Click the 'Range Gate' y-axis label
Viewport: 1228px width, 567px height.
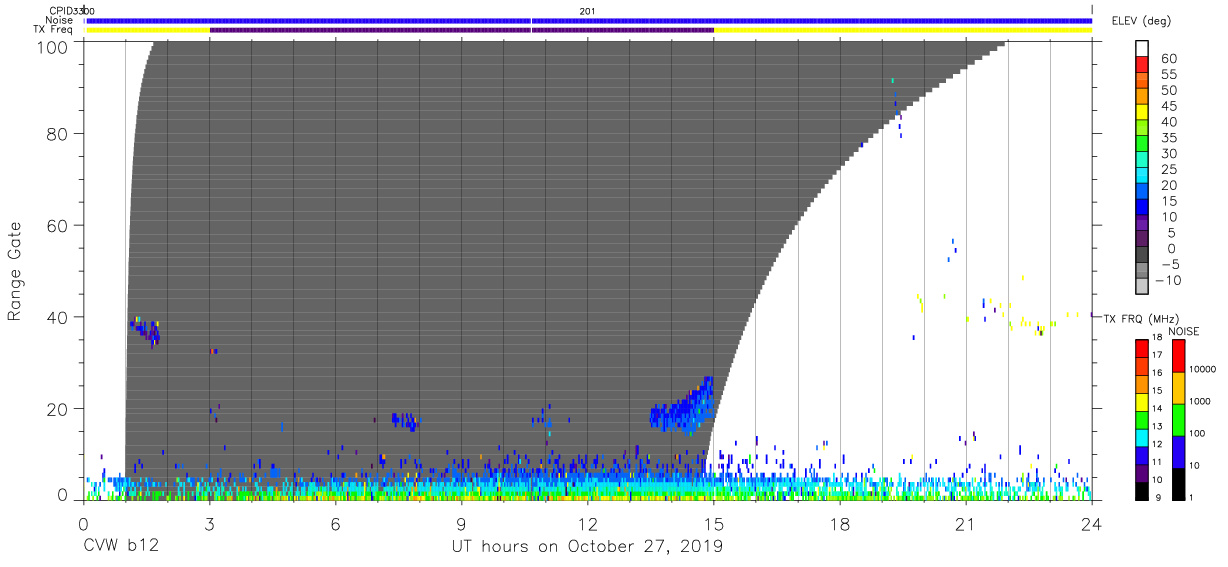15,272
